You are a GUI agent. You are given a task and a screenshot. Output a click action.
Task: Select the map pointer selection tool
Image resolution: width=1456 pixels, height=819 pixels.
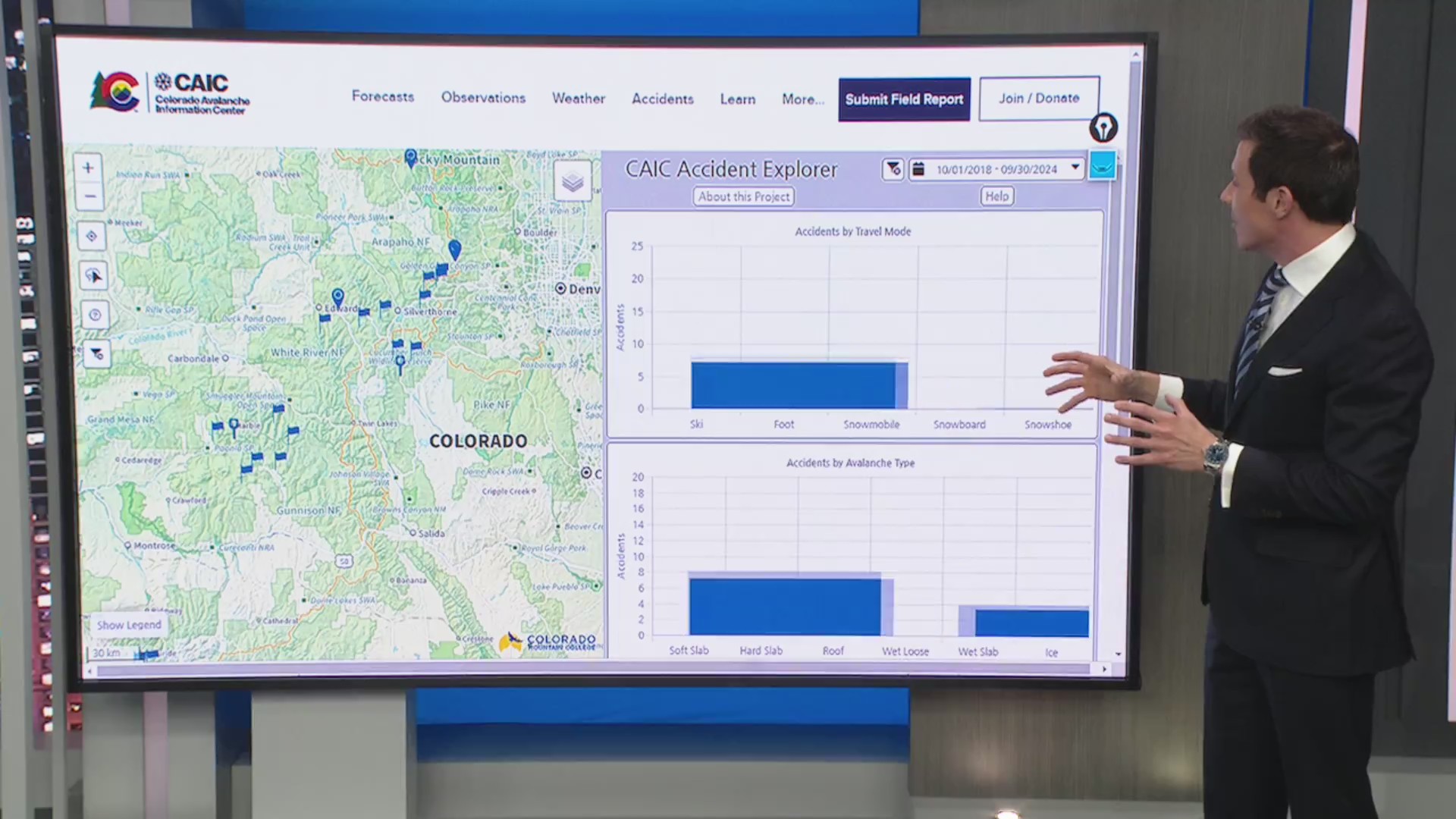click(x=94, y=276)
